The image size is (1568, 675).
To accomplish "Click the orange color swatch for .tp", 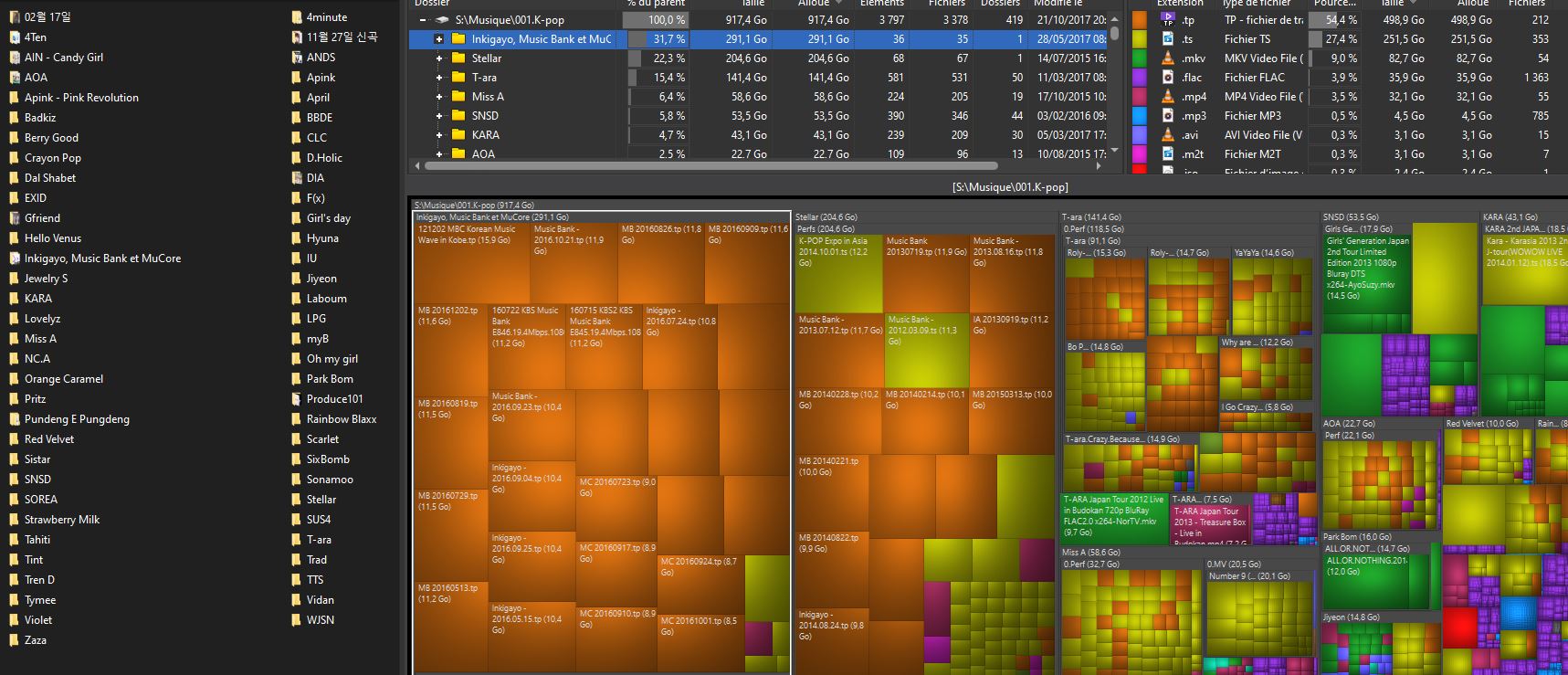I will (x=1140, y=19).
